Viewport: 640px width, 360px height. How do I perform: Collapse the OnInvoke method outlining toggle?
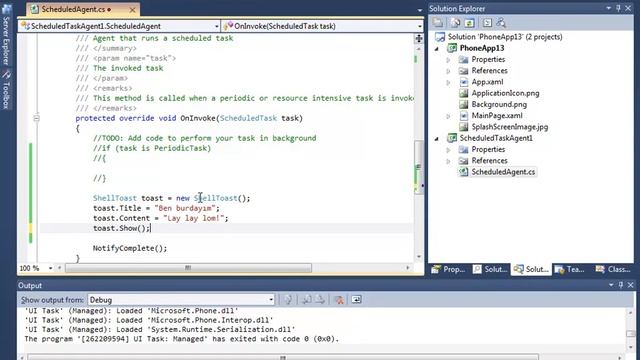tap(36, 118)
